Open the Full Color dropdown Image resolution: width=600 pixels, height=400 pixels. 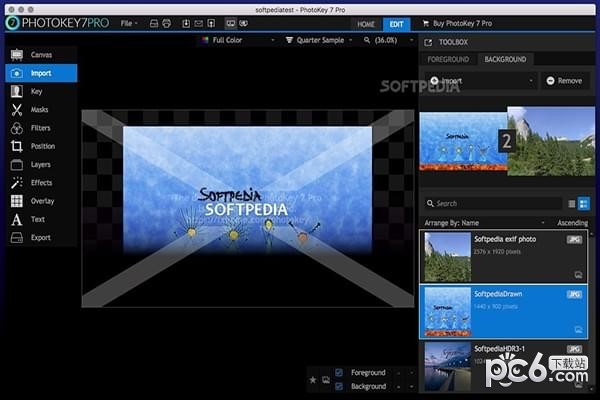pos(238,40)
